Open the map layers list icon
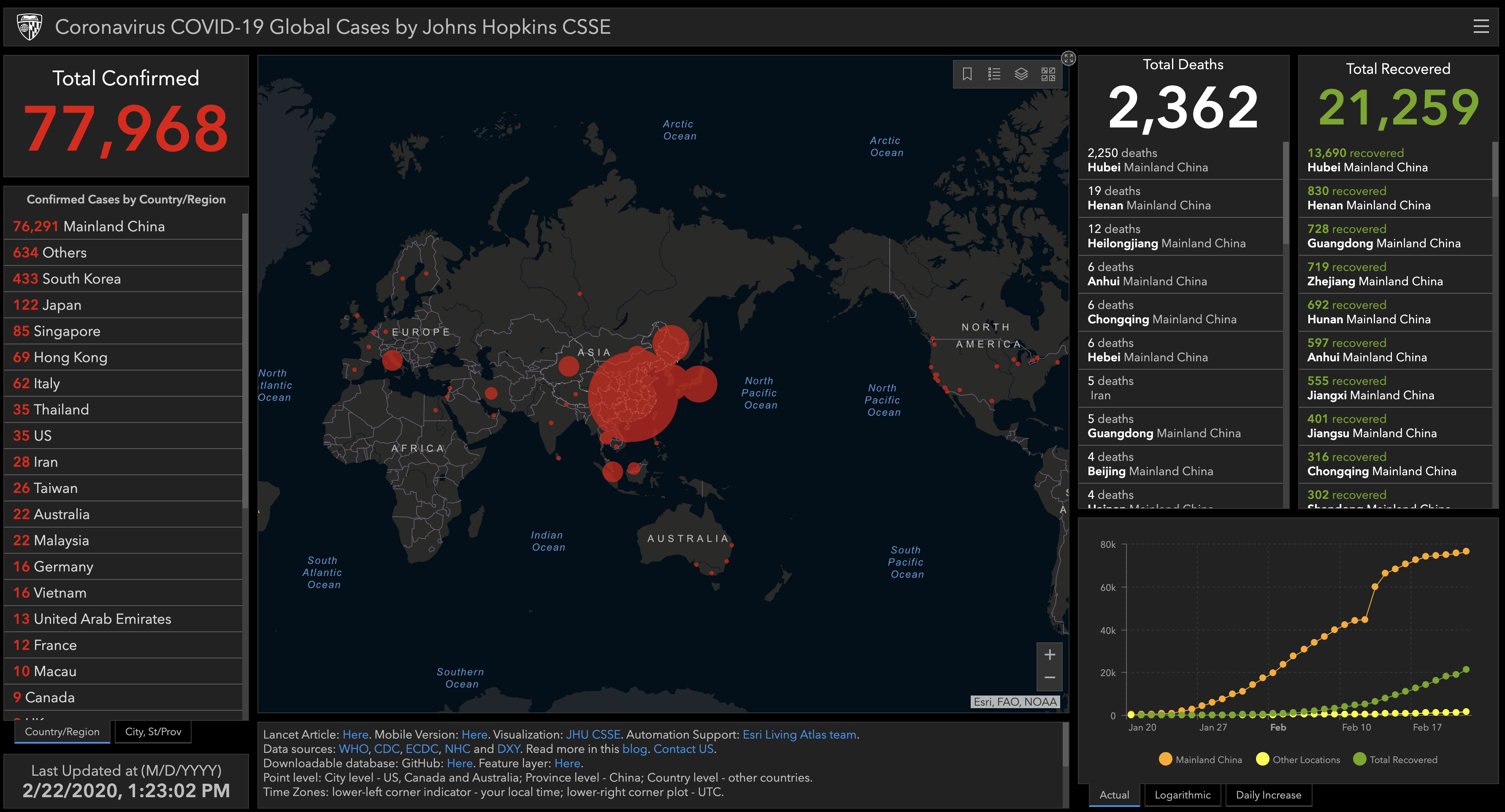Viewport: 1505px width, 812px height. click(1021, 74)
